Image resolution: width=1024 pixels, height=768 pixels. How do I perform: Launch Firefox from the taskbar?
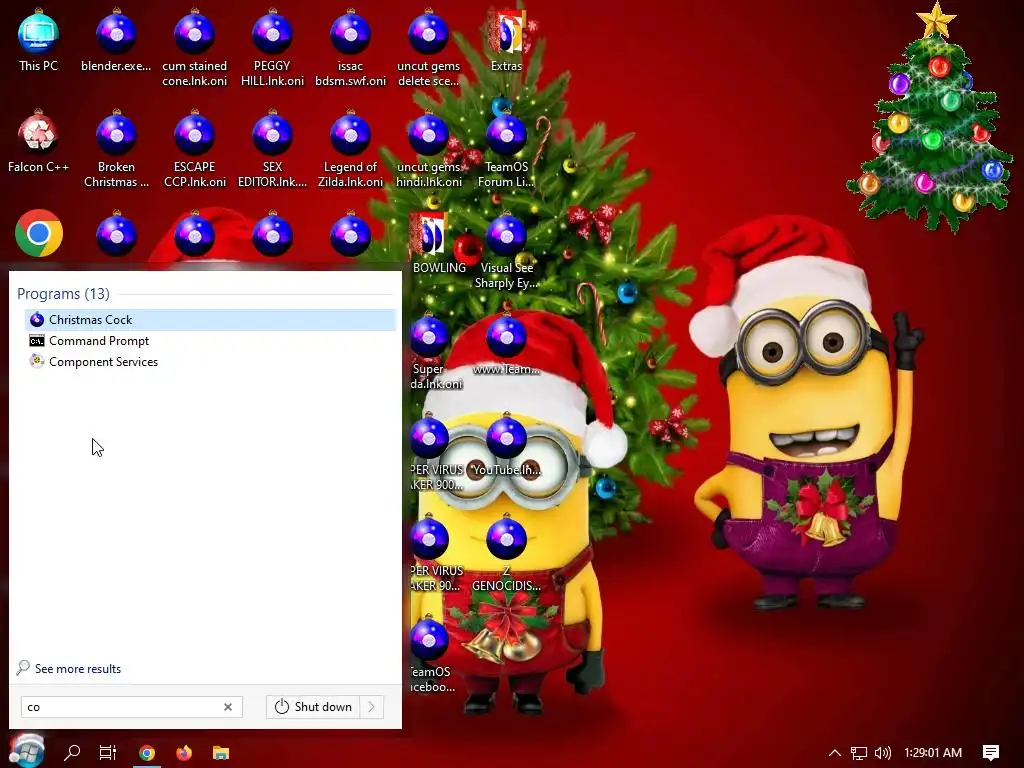tap(184, 753)
